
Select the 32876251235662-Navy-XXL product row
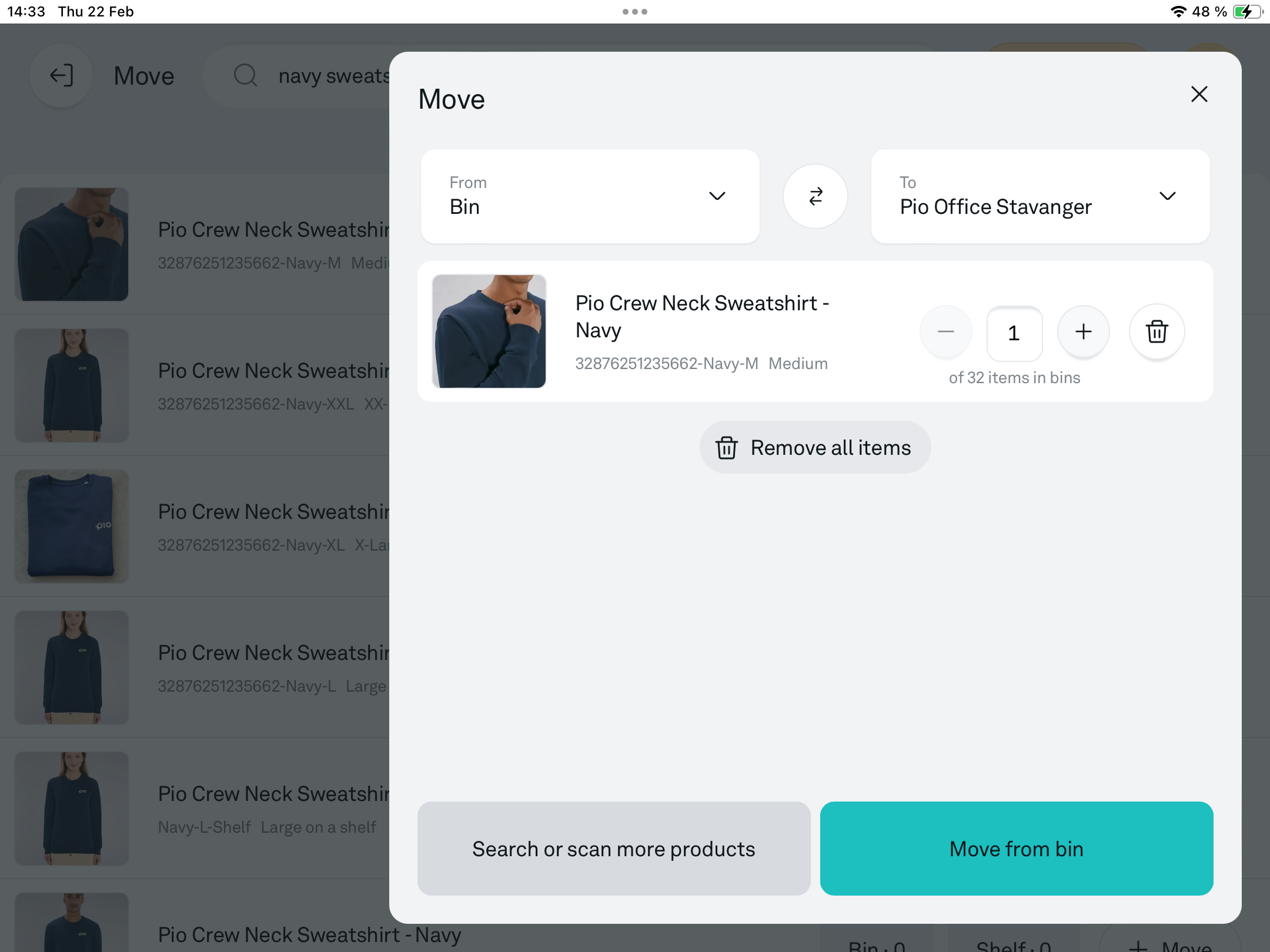tap(195, 386)
